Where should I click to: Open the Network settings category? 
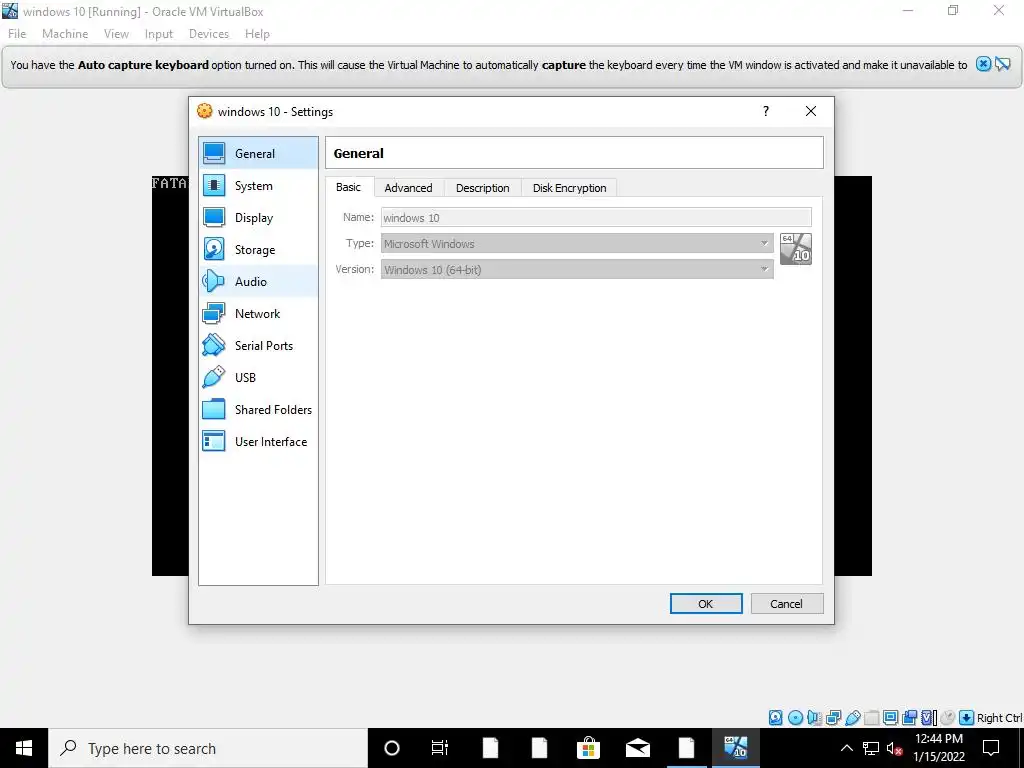(x=258, y=313)
